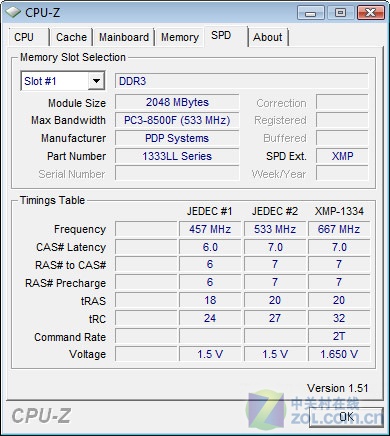This screenshot has width=390, height=436.
Task: Click the OK button
Action: (346, 416)
